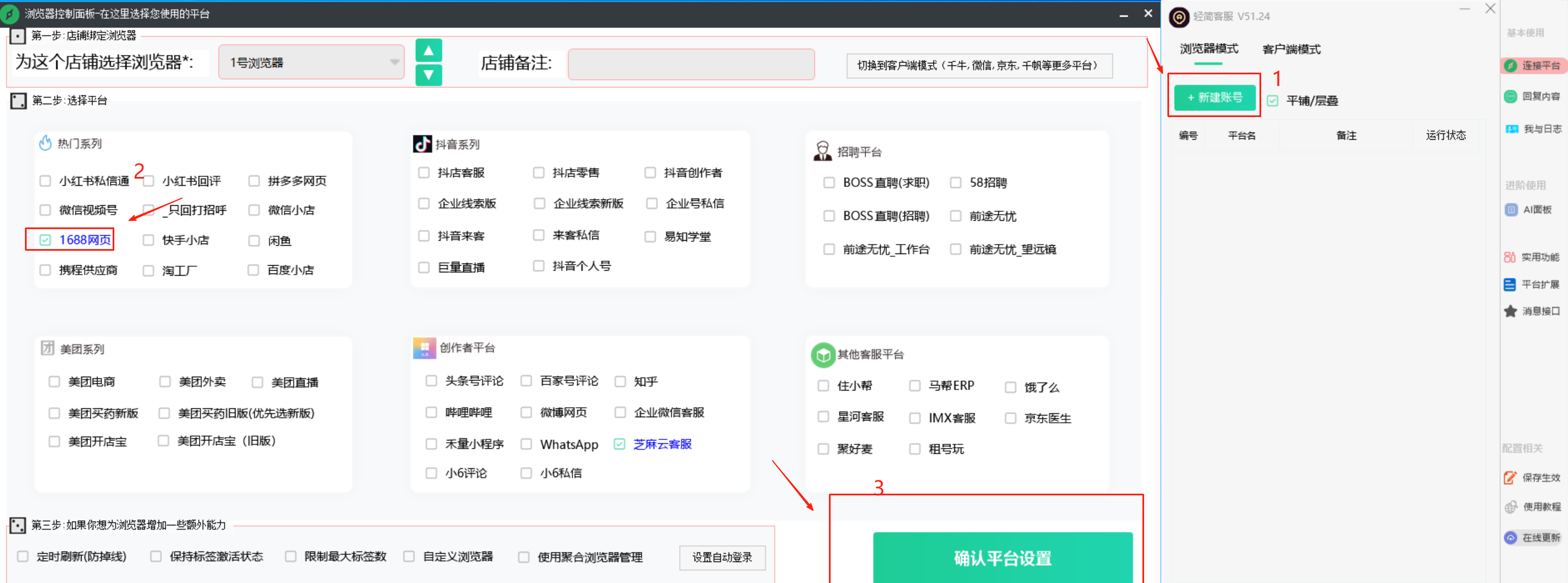Image resolution: width=1568 pixels, height=583 pixels.
Task: Open 平台扩展 in the sidebar
Action: tap(1531, 284)
